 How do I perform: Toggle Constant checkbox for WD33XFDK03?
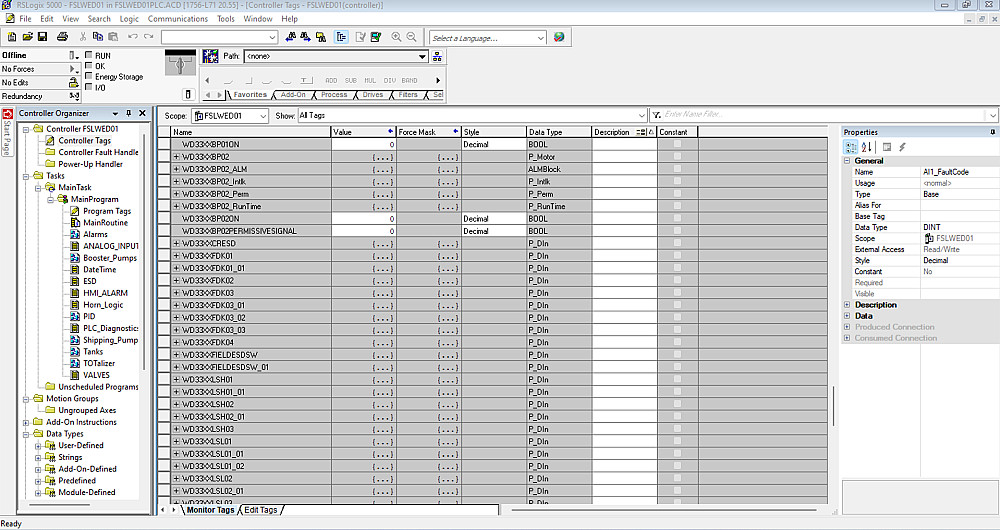pos(677,293)
